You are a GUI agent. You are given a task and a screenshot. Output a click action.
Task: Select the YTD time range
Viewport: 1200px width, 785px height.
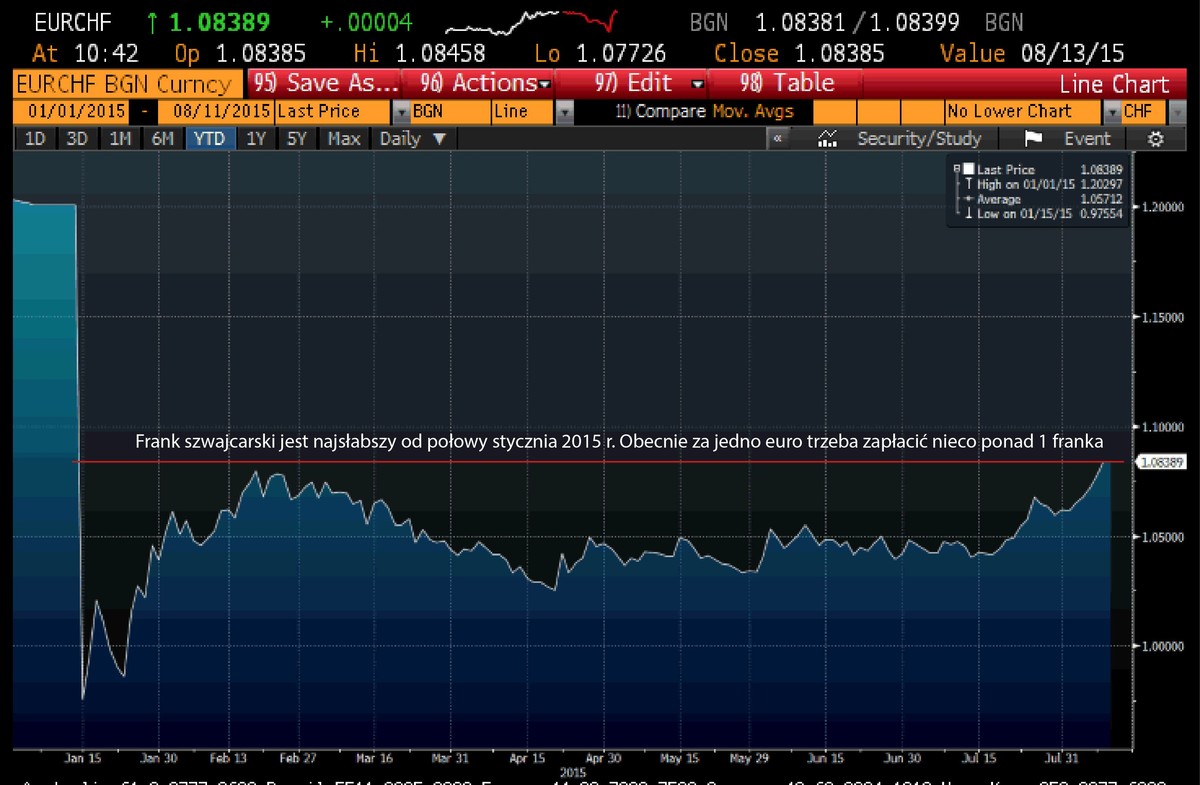point(209,139)
